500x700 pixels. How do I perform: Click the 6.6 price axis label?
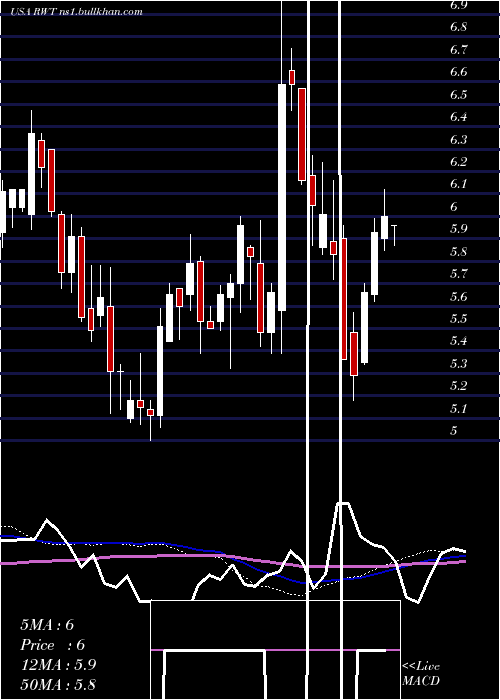(459, 72)
